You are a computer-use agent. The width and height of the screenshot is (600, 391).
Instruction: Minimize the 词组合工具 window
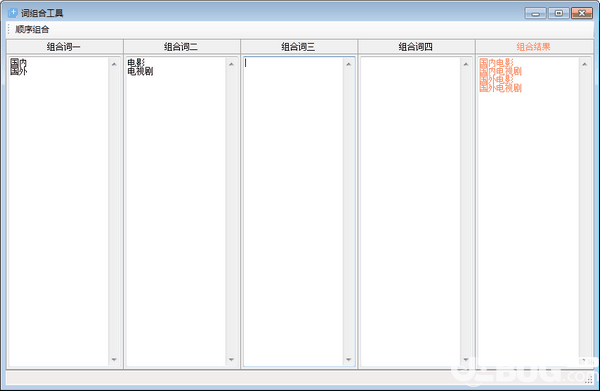click(535, 13)
